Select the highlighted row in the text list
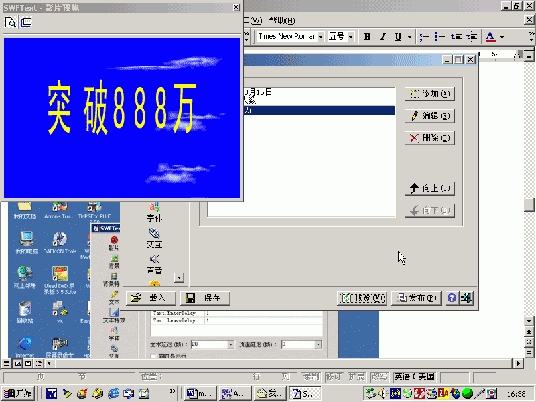Screen dimensions: 536x402 [x=319, y=110]
